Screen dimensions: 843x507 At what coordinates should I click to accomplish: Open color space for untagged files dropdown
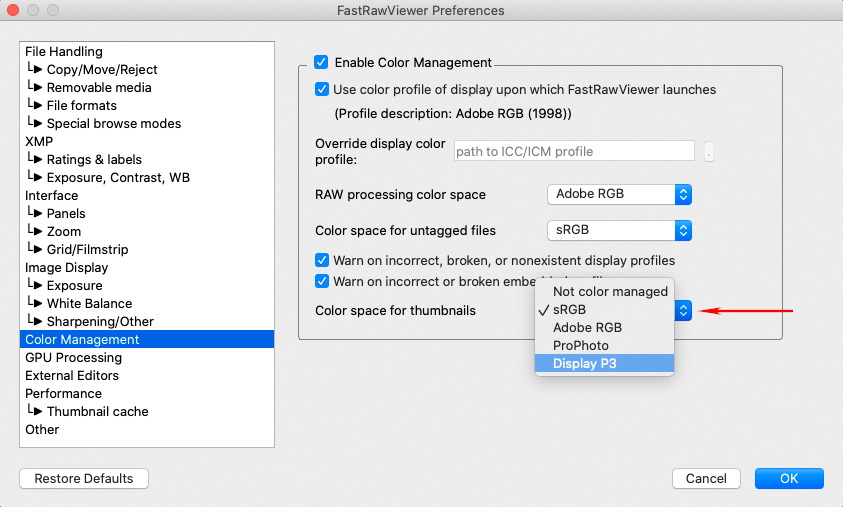(x=619, y=230)
